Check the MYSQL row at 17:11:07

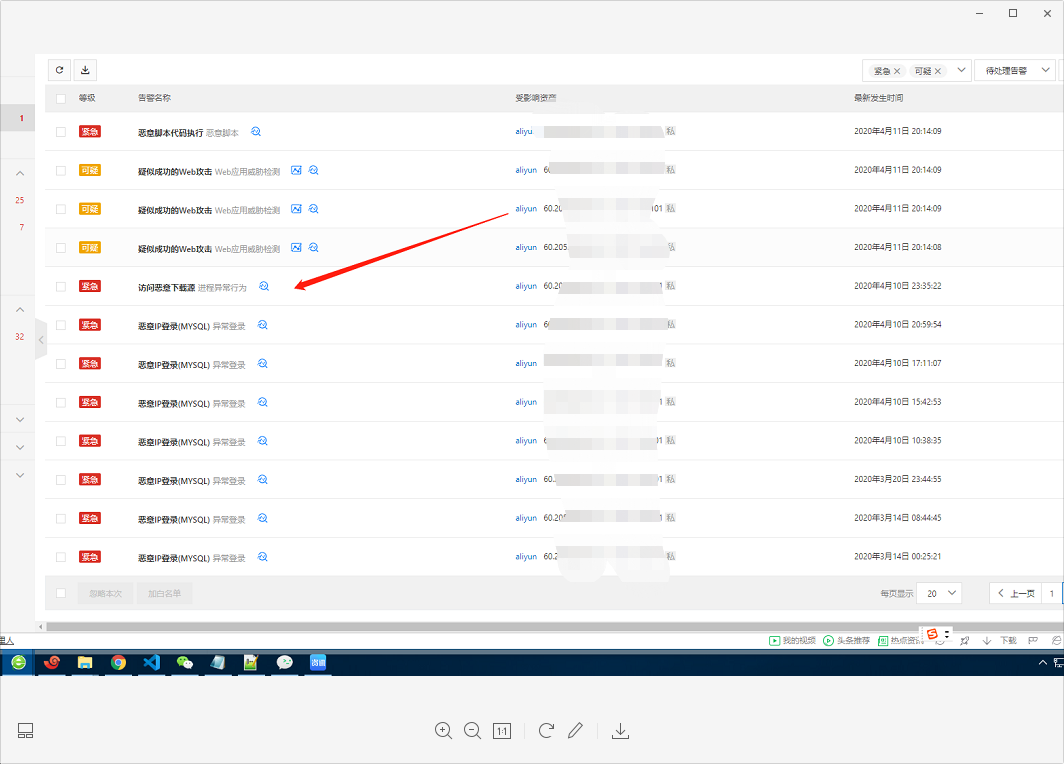pyautogui.click(x=61, y=364)
